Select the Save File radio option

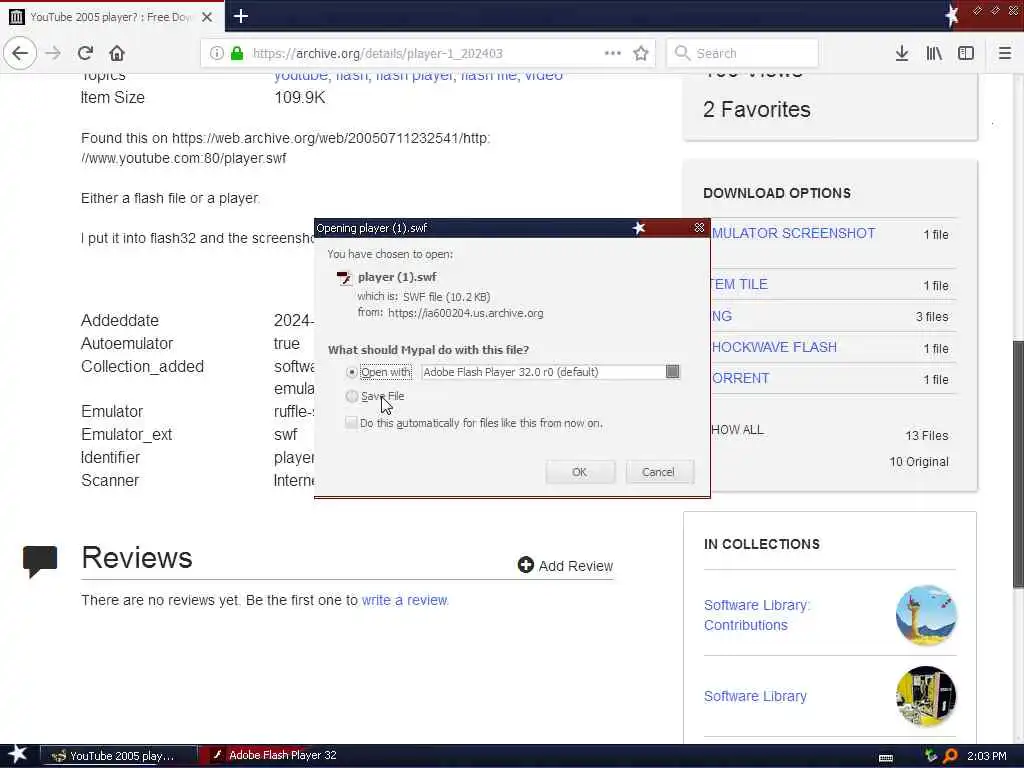click(352, 396)
